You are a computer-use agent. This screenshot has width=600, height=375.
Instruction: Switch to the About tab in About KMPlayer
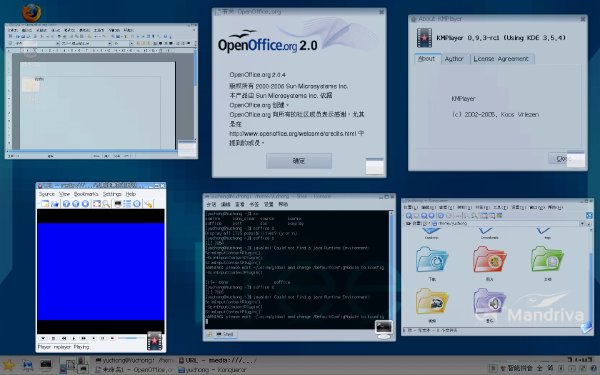coord(426,59)
